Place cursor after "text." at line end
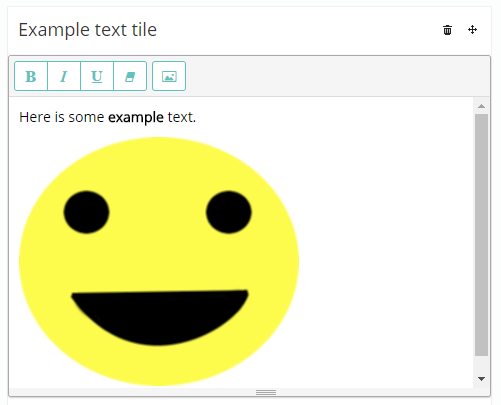Image resolution: width=501 pixels, height=405 pixels. [x=197, y=117]
